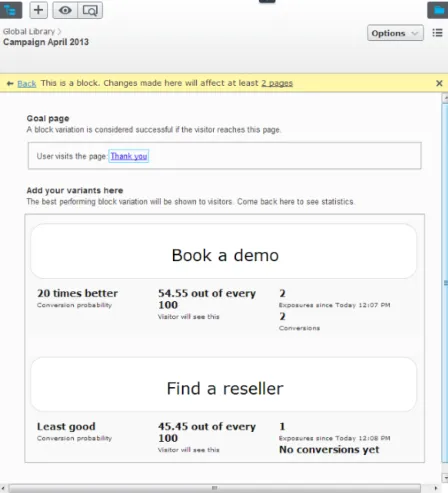
Task: Toggle preview mode eye icon
Action: point(65,10)
